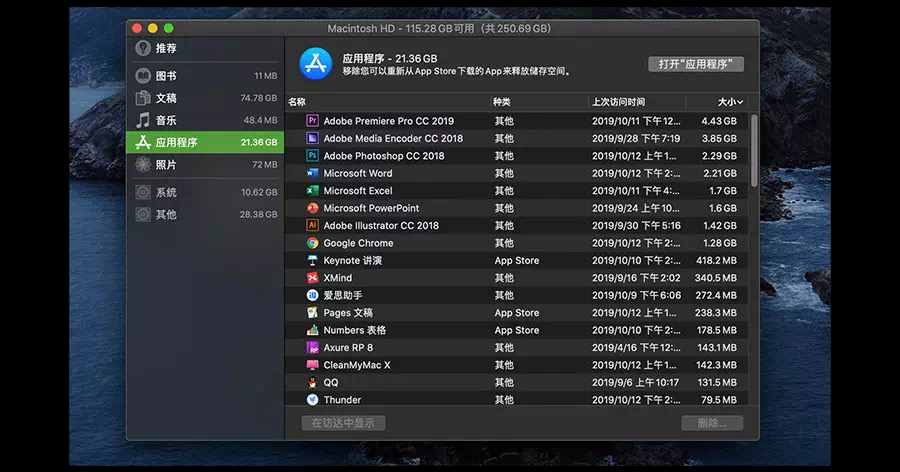The width and height of the screenshot is (900, 472).
Task: Click the Axure RP 8 app icon
Action: [x=312, y=347]
